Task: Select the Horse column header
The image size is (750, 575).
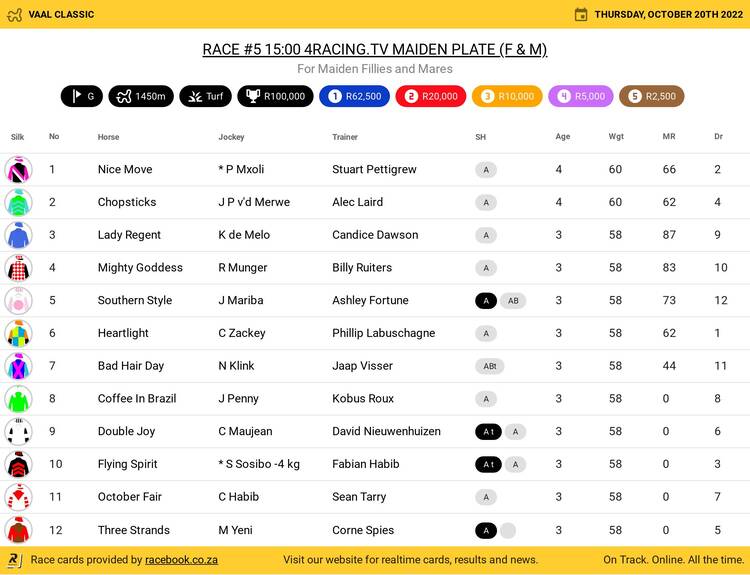Action: (108, 137)
